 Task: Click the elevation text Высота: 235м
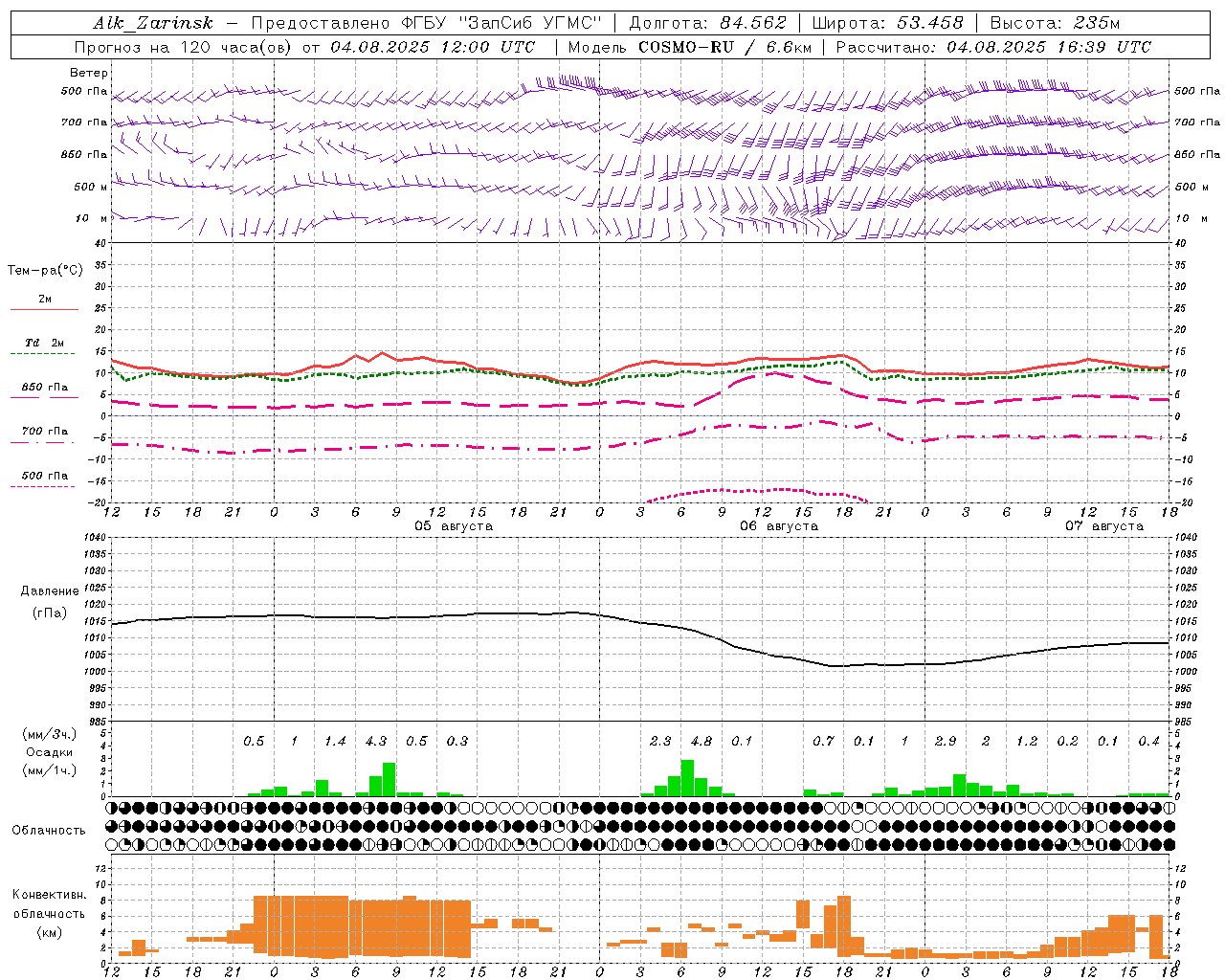pos(1055,23)
